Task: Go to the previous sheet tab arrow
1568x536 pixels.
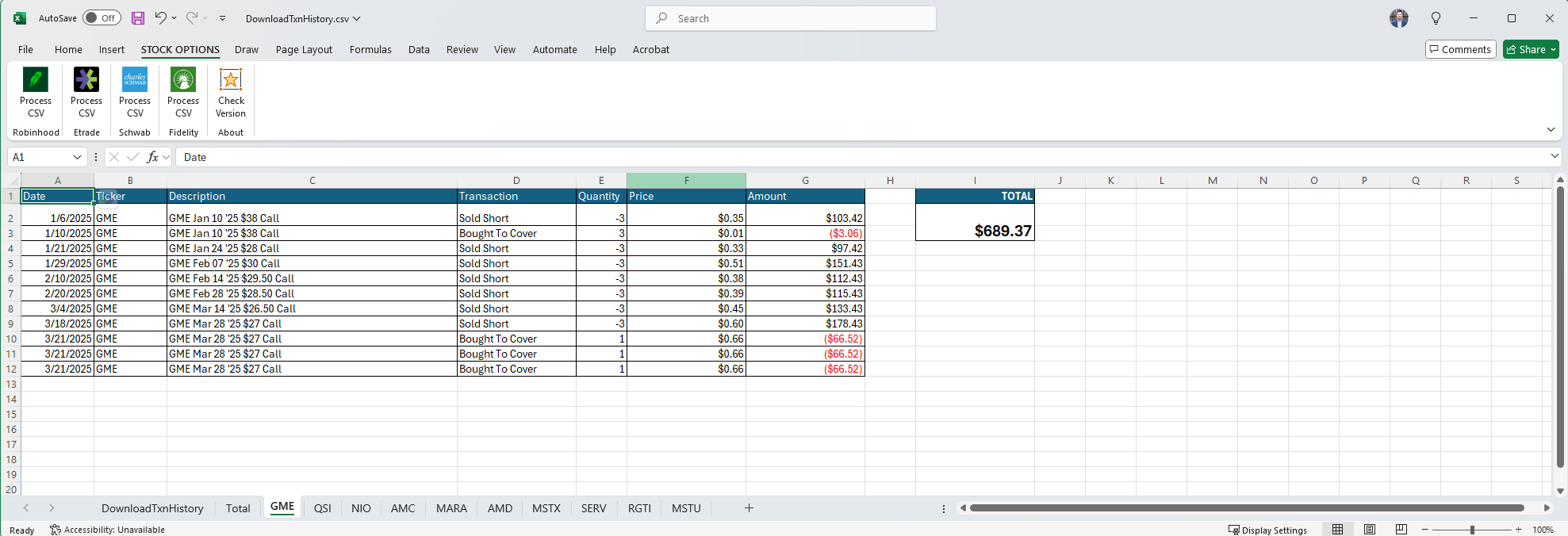Action: [x=26, y=508]
